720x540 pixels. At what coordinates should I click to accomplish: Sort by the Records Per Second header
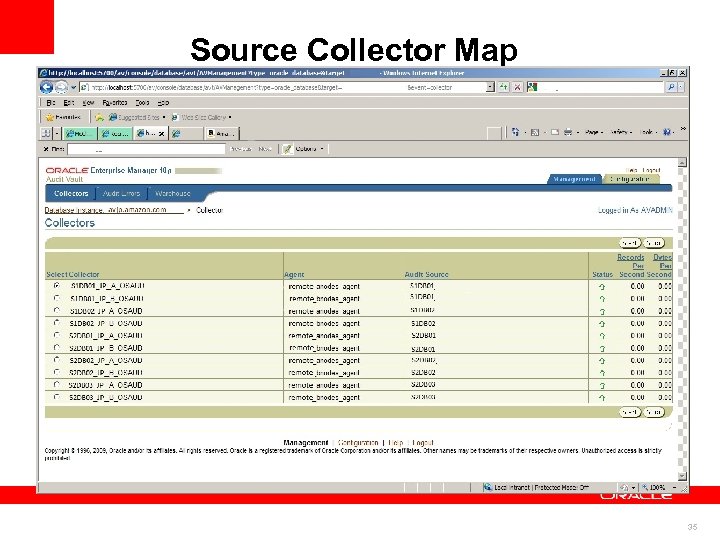tap(631, 265)
